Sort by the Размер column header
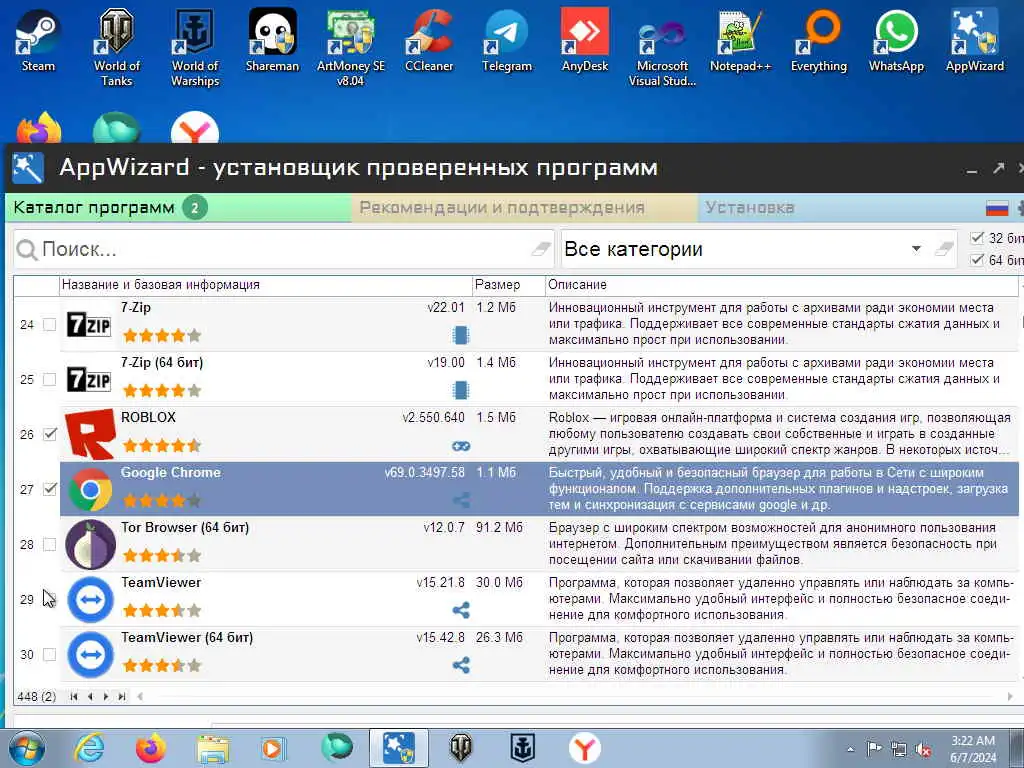1024x768 pixels. (x=509, y=285)
